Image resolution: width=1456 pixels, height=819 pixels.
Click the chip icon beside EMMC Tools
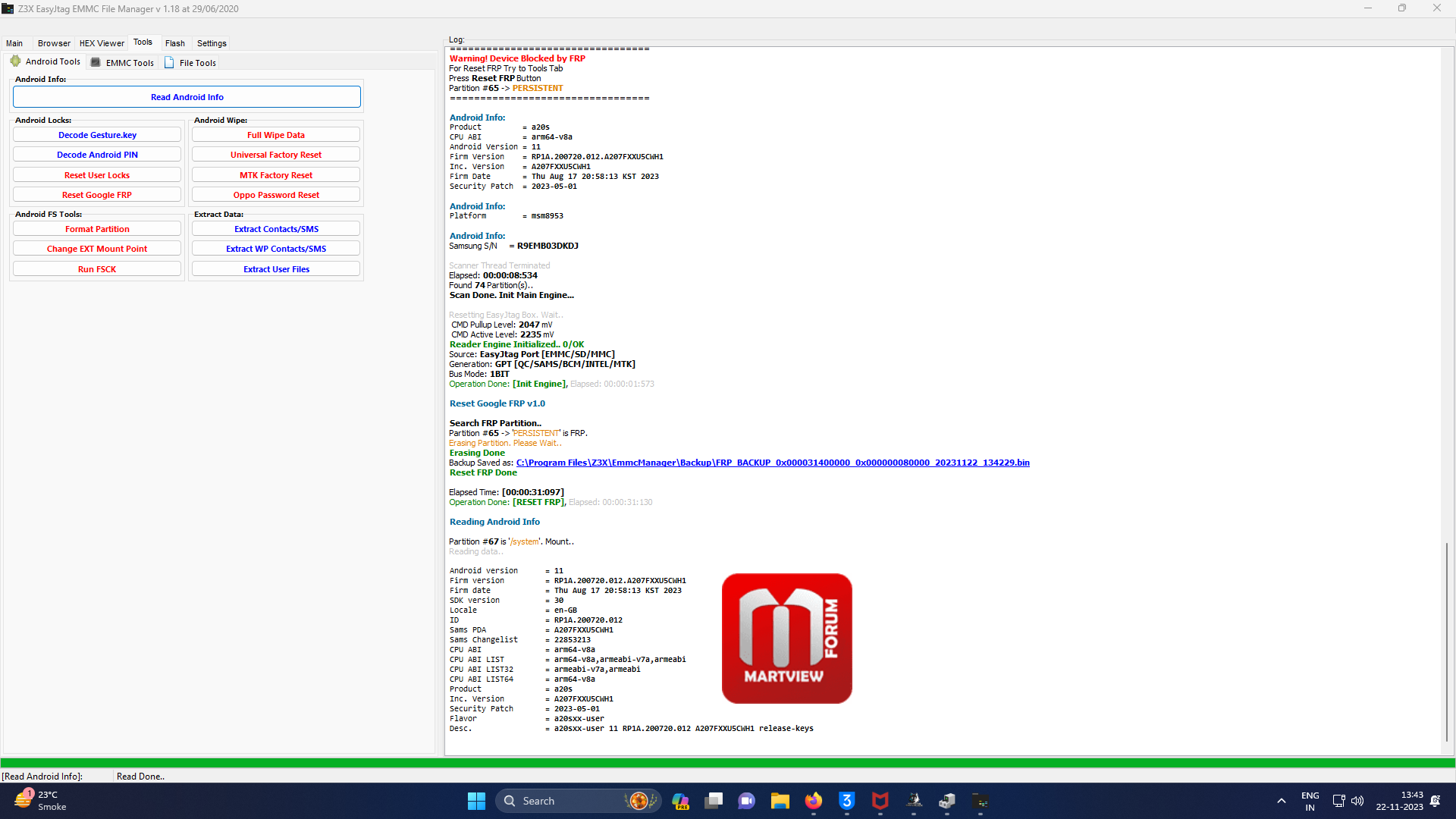point(96,63)
